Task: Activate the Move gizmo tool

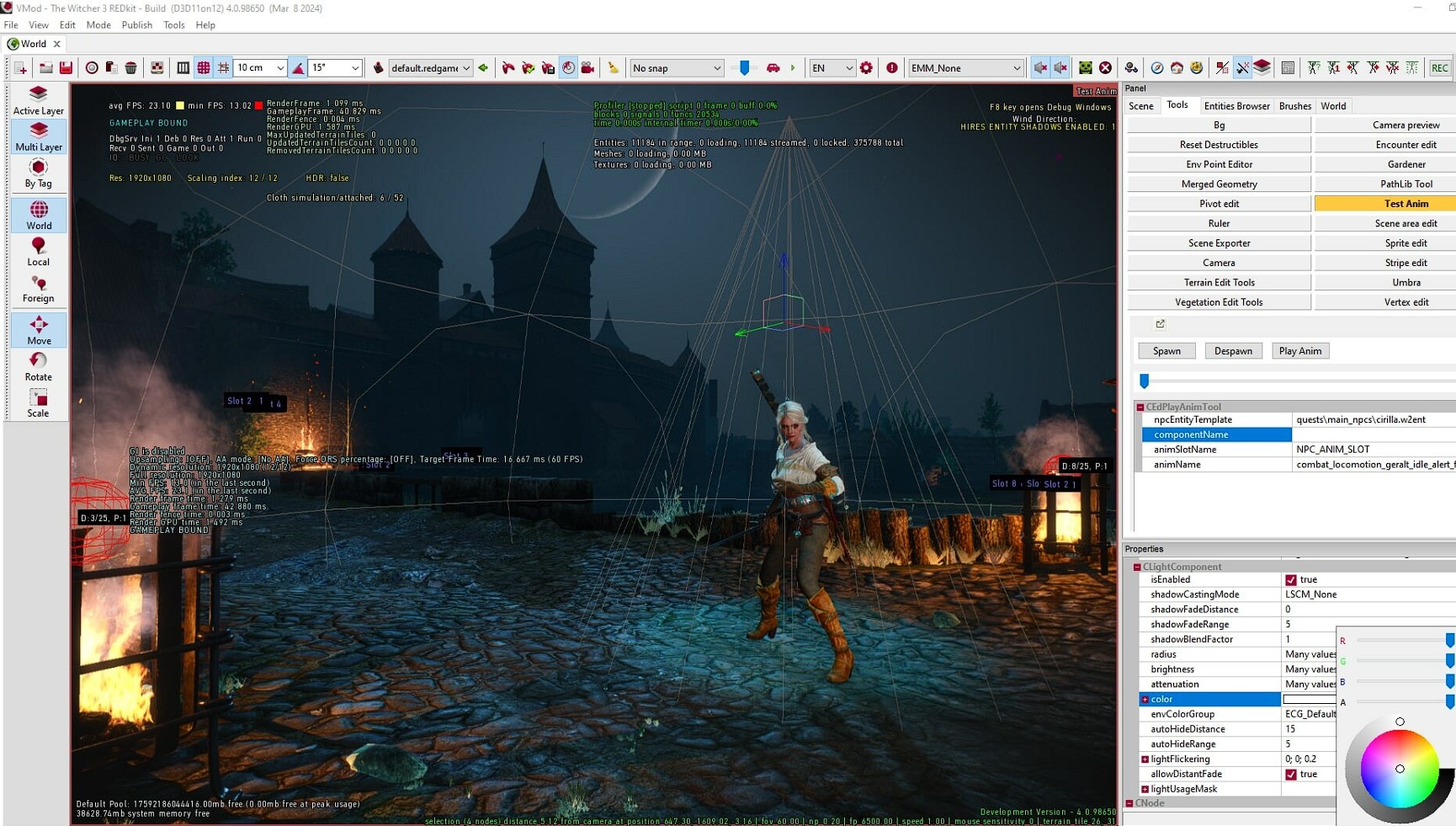Action: pos(39,330)
